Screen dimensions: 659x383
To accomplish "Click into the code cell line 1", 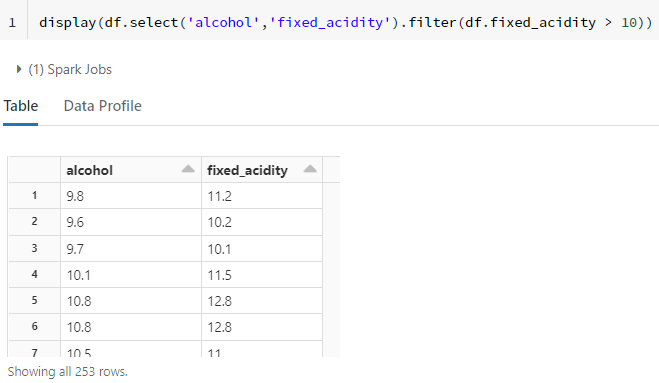I will coord(345,22).
